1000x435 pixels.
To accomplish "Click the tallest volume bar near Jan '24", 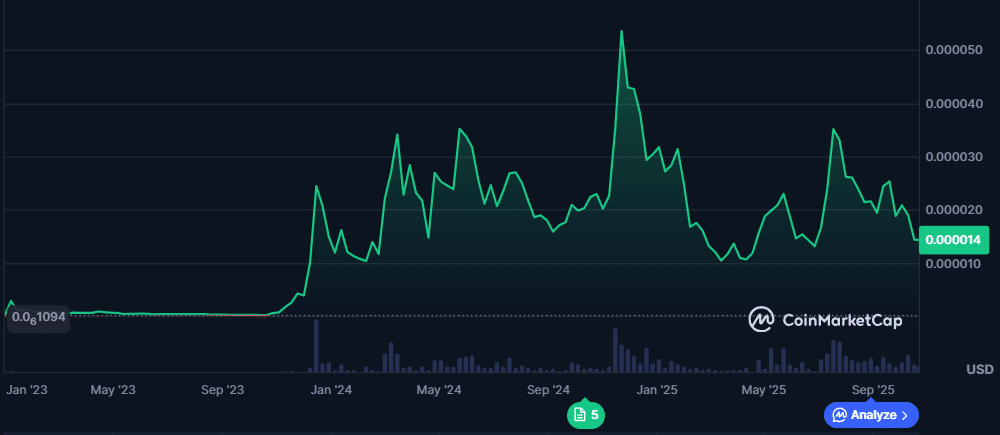I will point(316,345).
